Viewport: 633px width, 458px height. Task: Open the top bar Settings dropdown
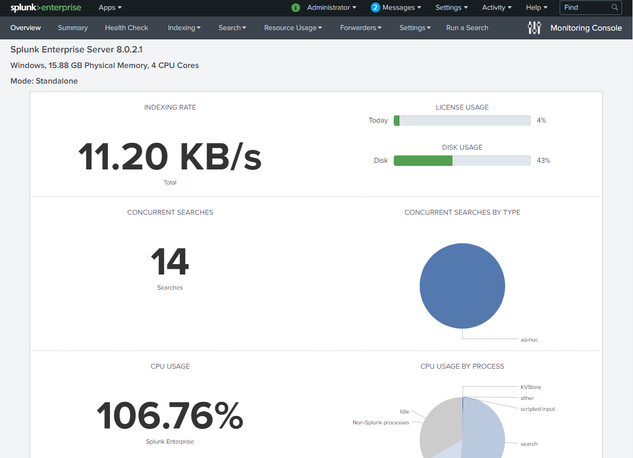(451, 8)
